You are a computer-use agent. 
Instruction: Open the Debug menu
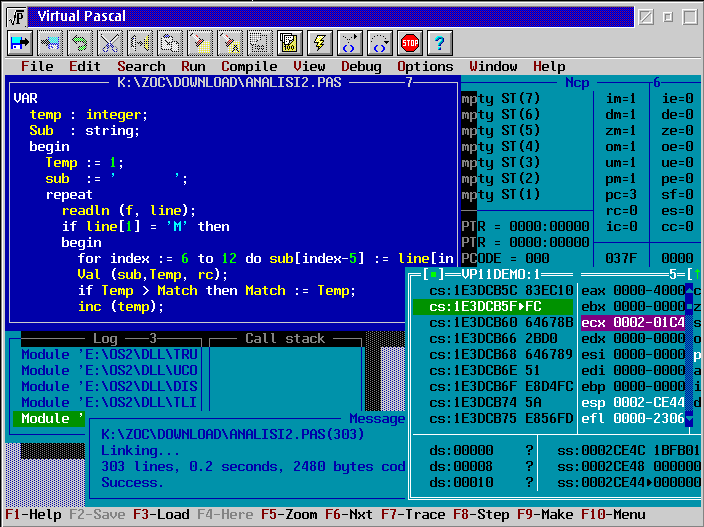click(x=361, y=67)
